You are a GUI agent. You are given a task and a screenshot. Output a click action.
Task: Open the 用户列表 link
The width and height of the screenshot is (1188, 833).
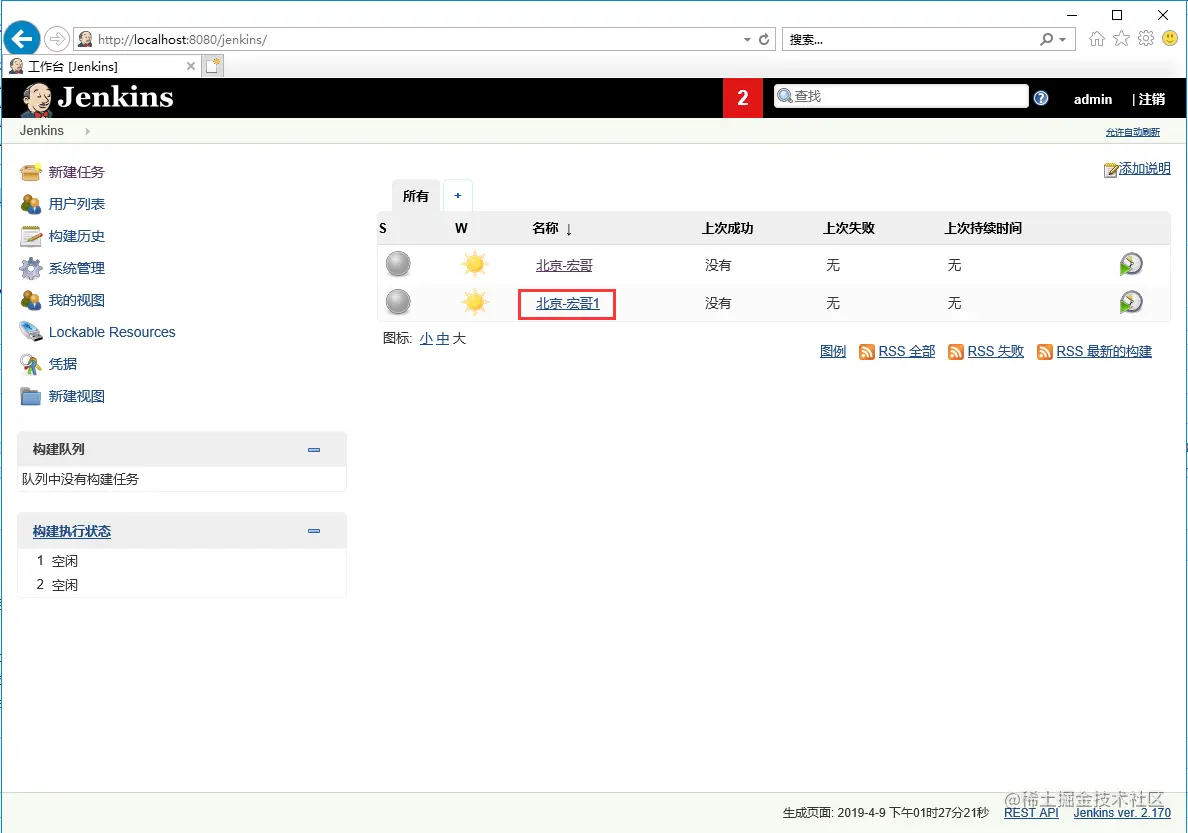77,204
